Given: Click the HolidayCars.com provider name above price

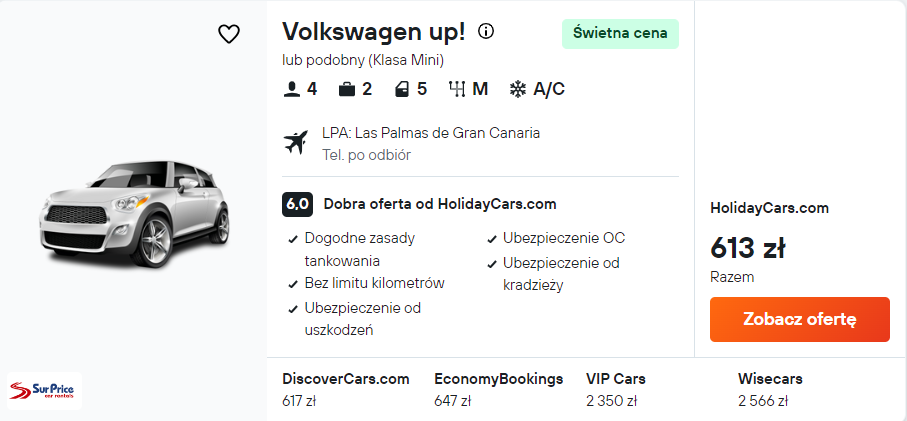Looking at the screenshot, I should tap(769, 208).
